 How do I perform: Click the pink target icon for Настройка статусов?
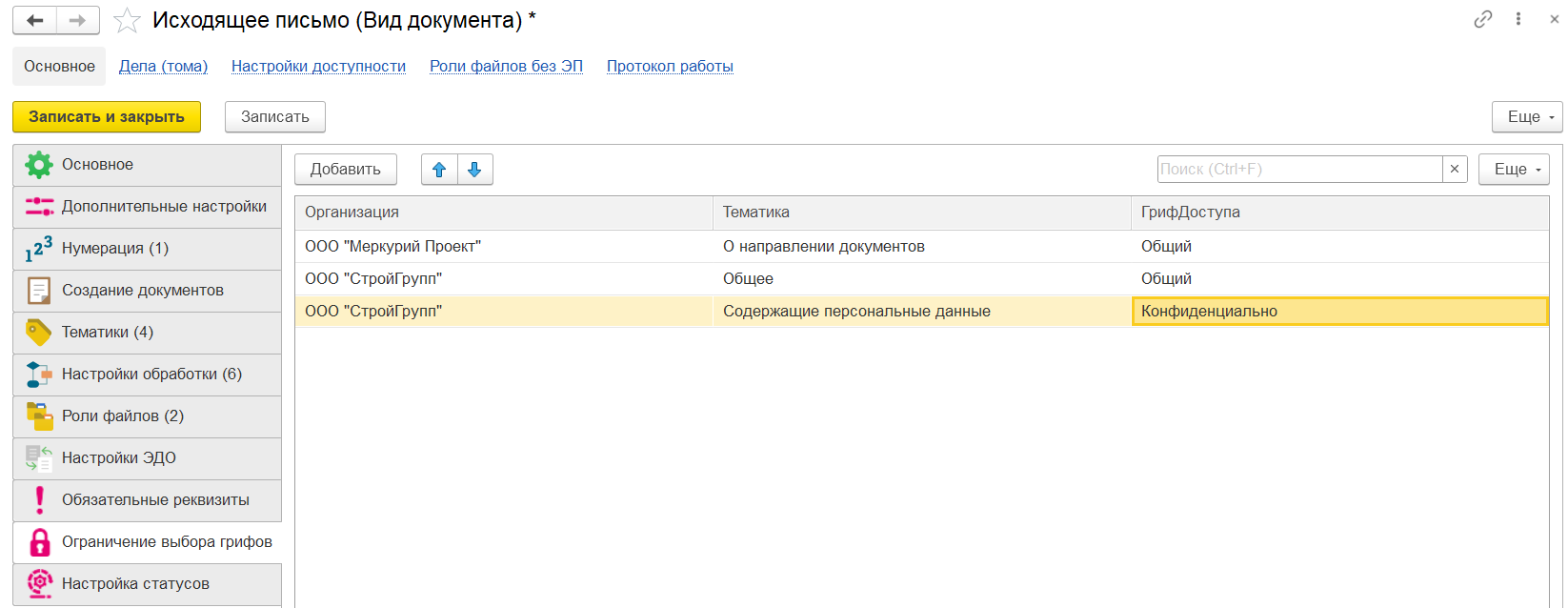(x=39, y=584)
